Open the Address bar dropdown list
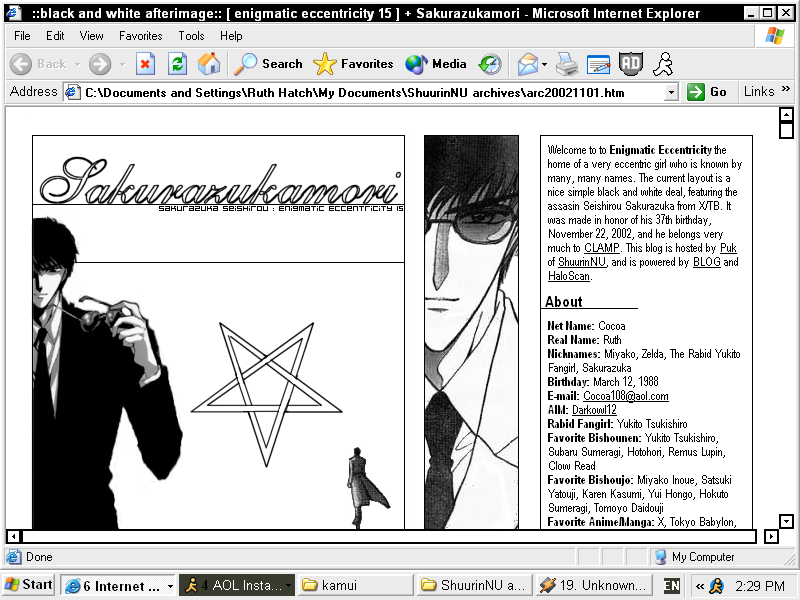The image size is (800, 600). 671,93
